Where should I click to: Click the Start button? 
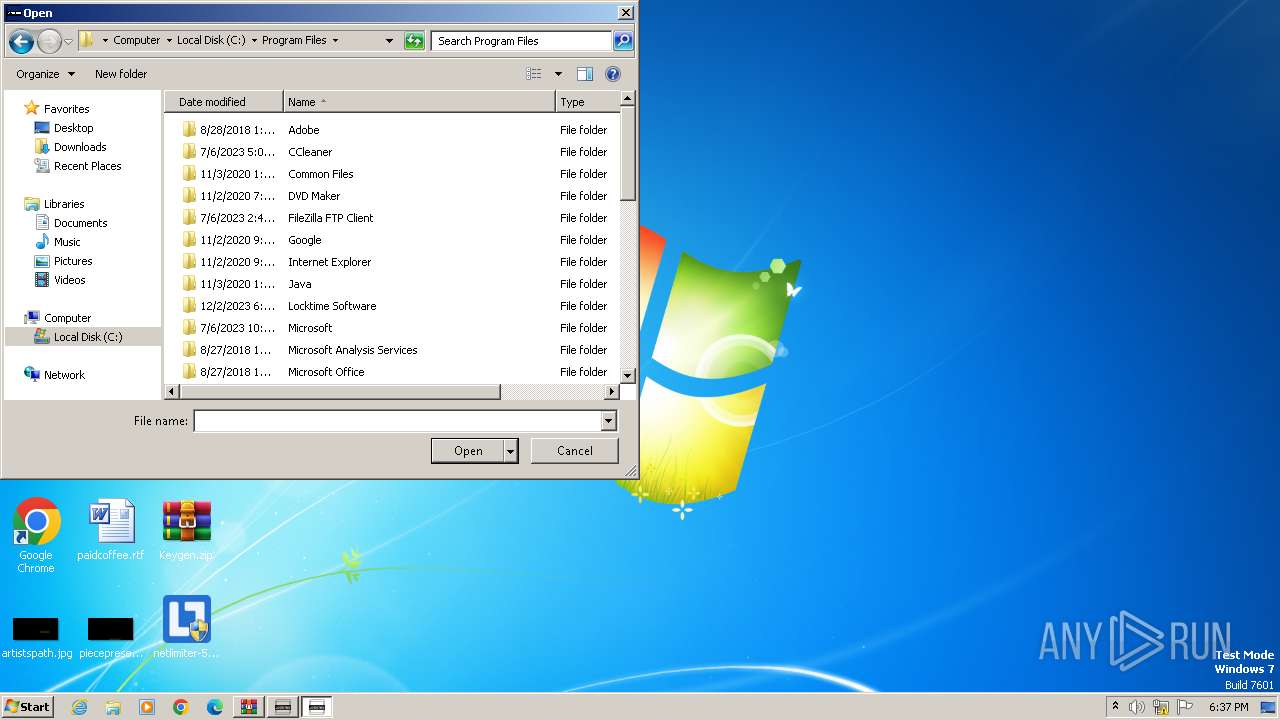pos(27,707)
